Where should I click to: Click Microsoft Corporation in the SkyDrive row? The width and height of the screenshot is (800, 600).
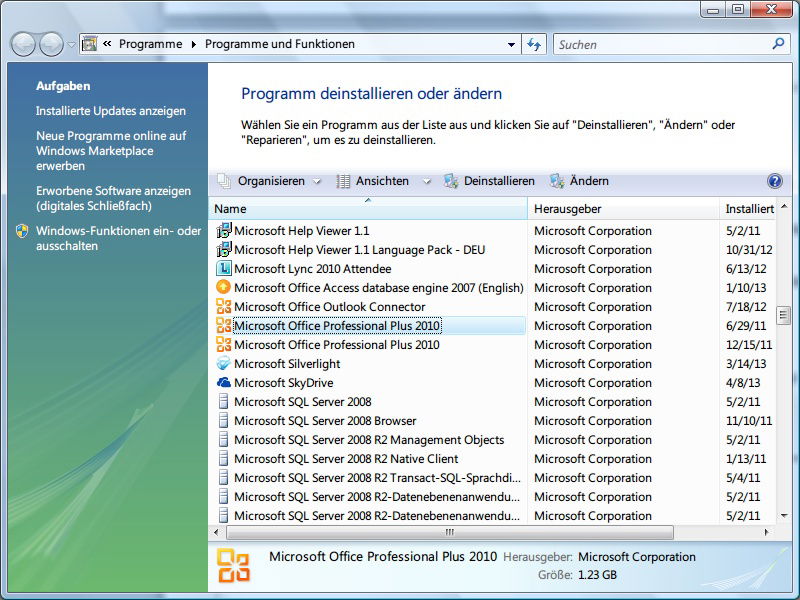tap(593, 383)
